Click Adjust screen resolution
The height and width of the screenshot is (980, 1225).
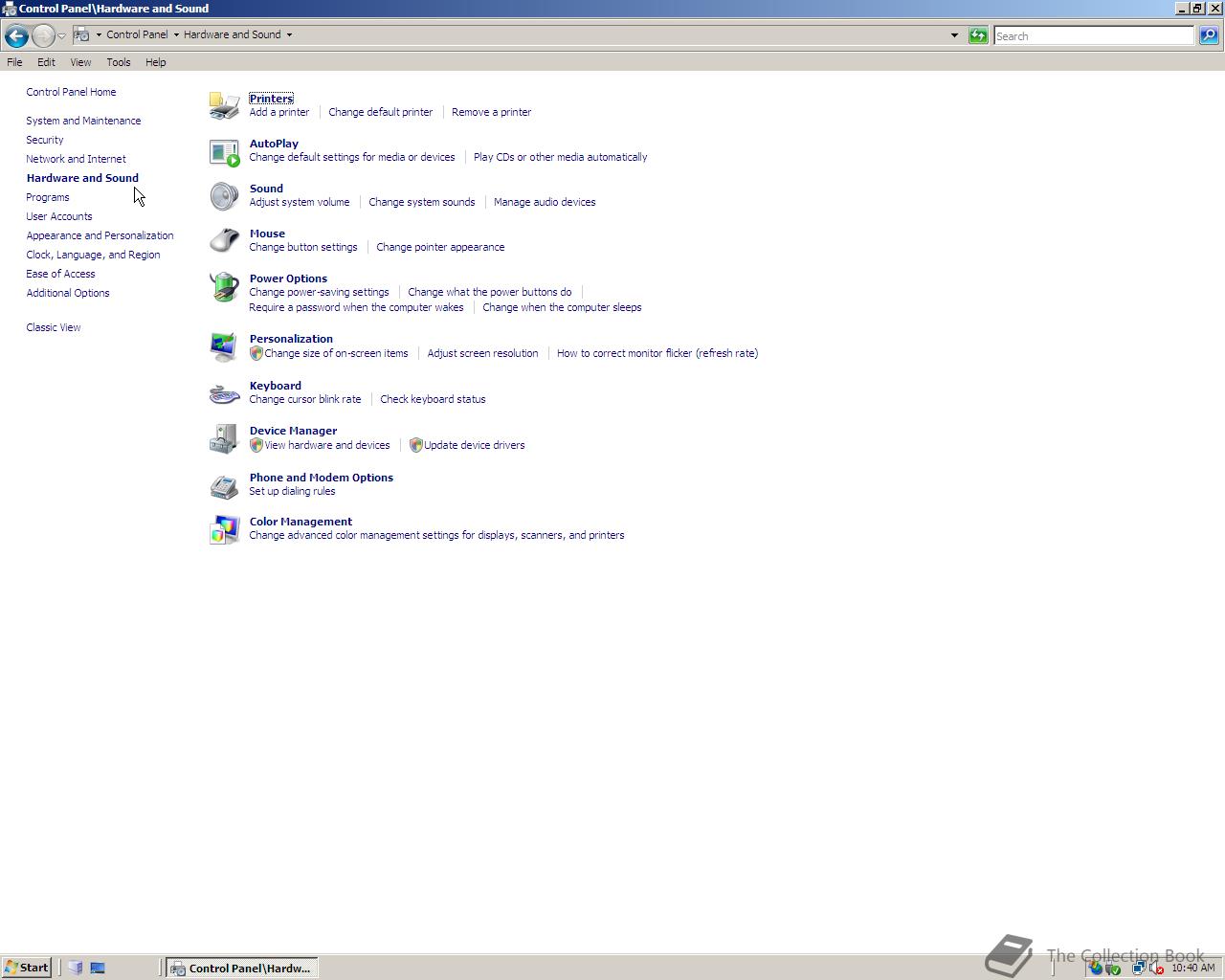[482, 353]
